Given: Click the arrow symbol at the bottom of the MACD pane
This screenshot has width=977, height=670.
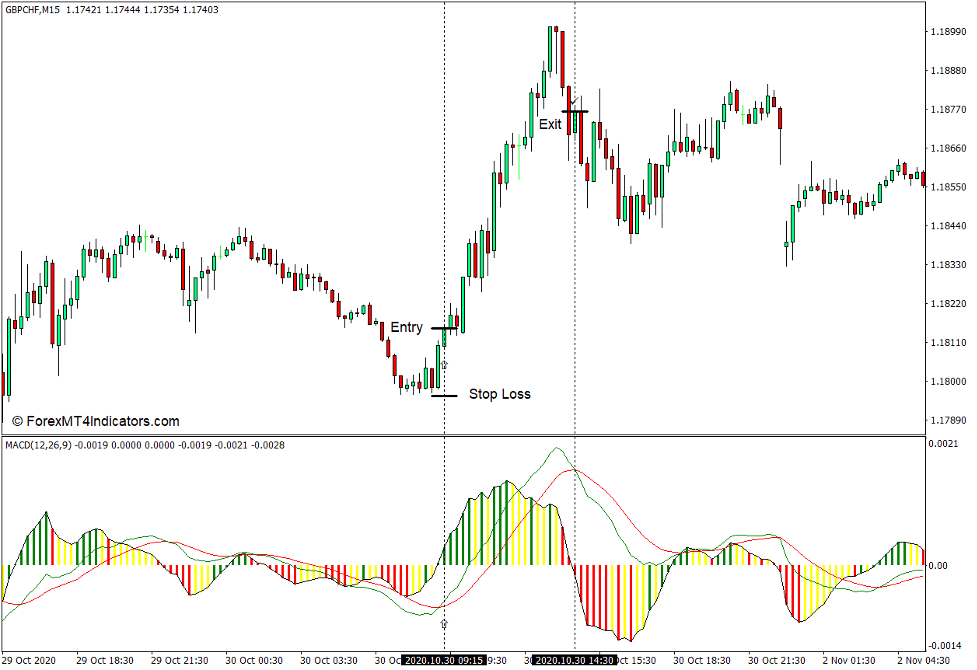Looking at the screenshot, I should click(x=444, y=623).
